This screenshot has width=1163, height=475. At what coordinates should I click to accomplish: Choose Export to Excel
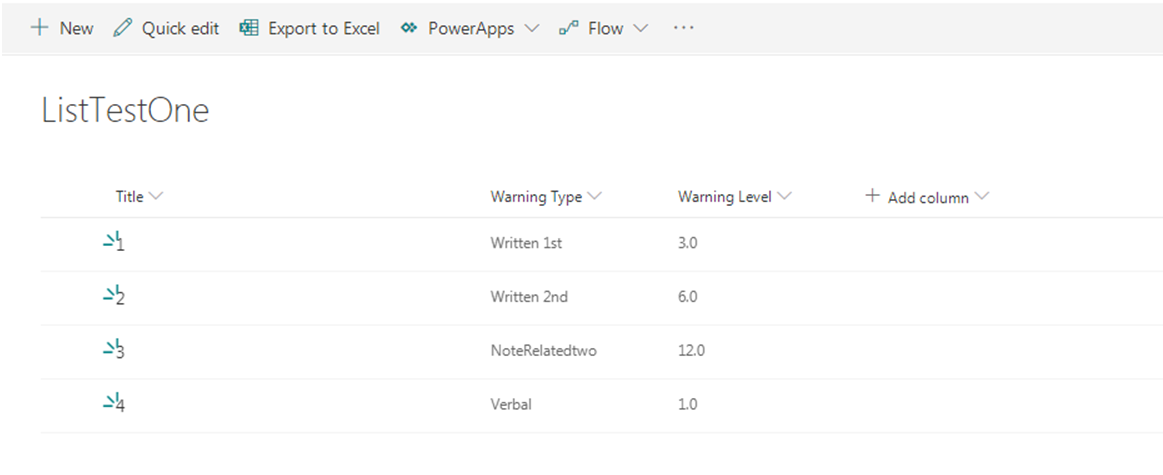pos(323,28)
